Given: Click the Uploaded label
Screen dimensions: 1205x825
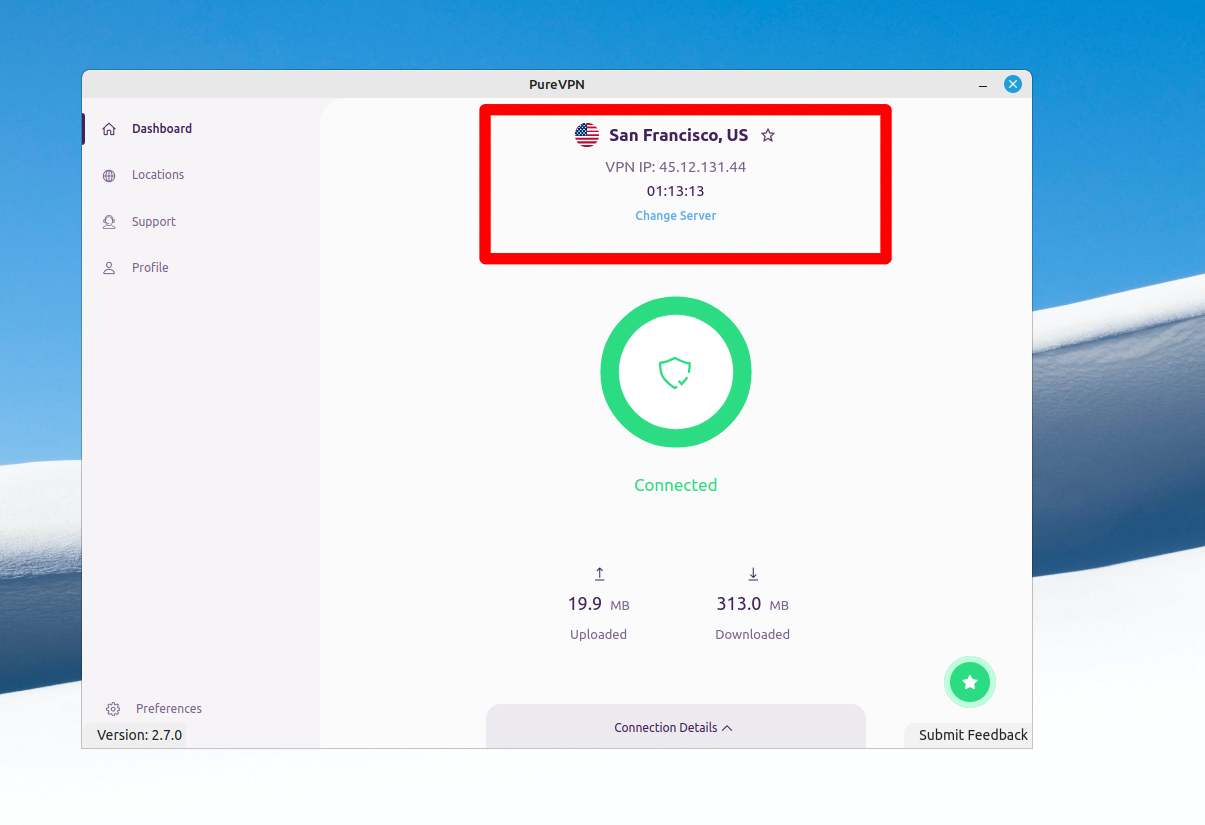Looking at the screenshot, I should 599,635.
